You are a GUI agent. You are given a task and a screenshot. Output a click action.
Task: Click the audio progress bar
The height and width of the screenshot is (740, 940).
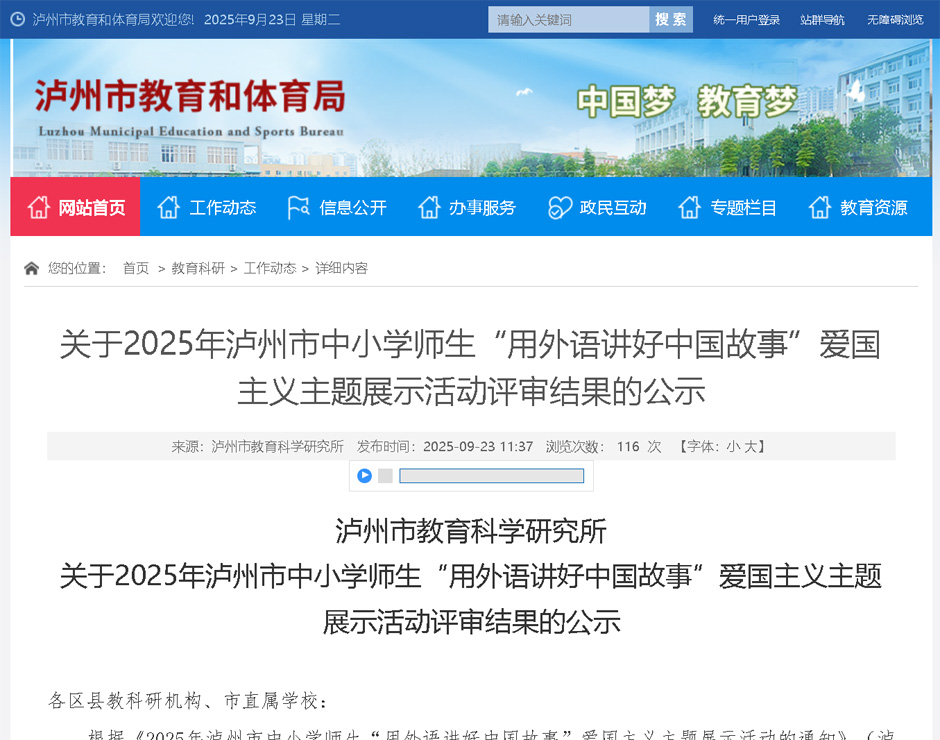point(491,476)
